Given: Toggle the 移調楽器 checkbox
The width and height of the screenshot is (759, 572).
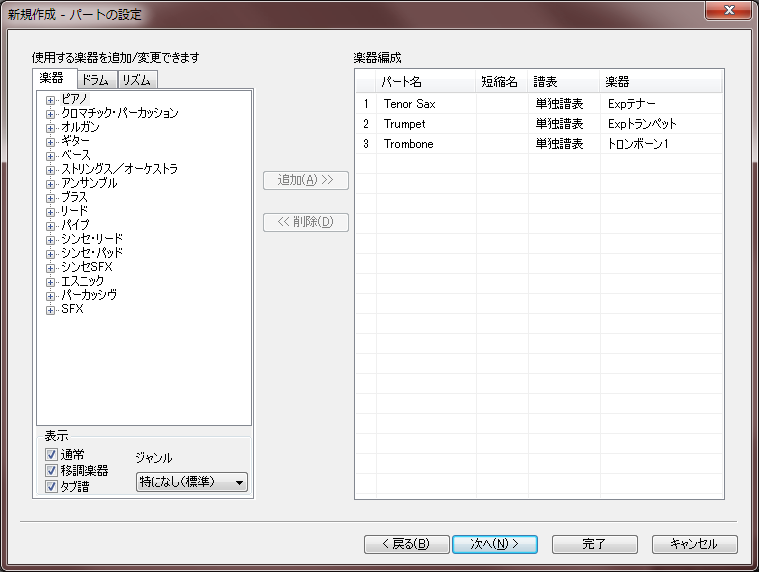Looking at the screenshot, I should (x=51, y=470).
